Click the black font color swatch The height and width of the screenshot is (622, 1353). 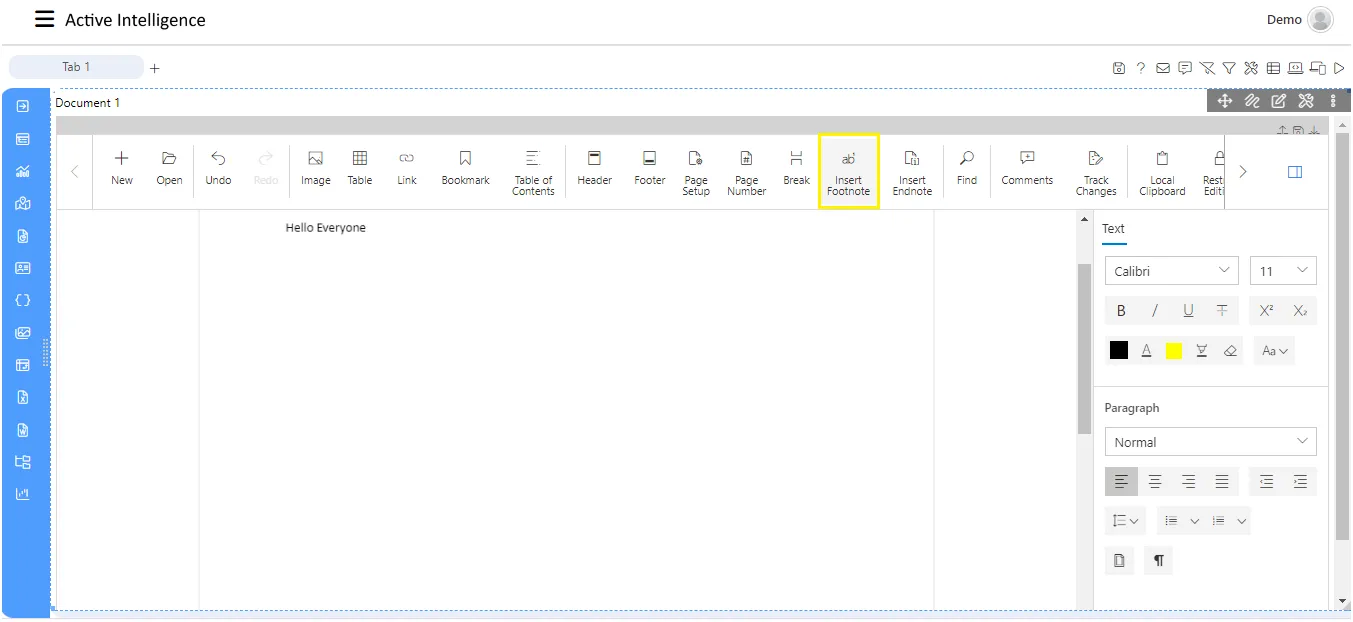tap(1119, 351)
